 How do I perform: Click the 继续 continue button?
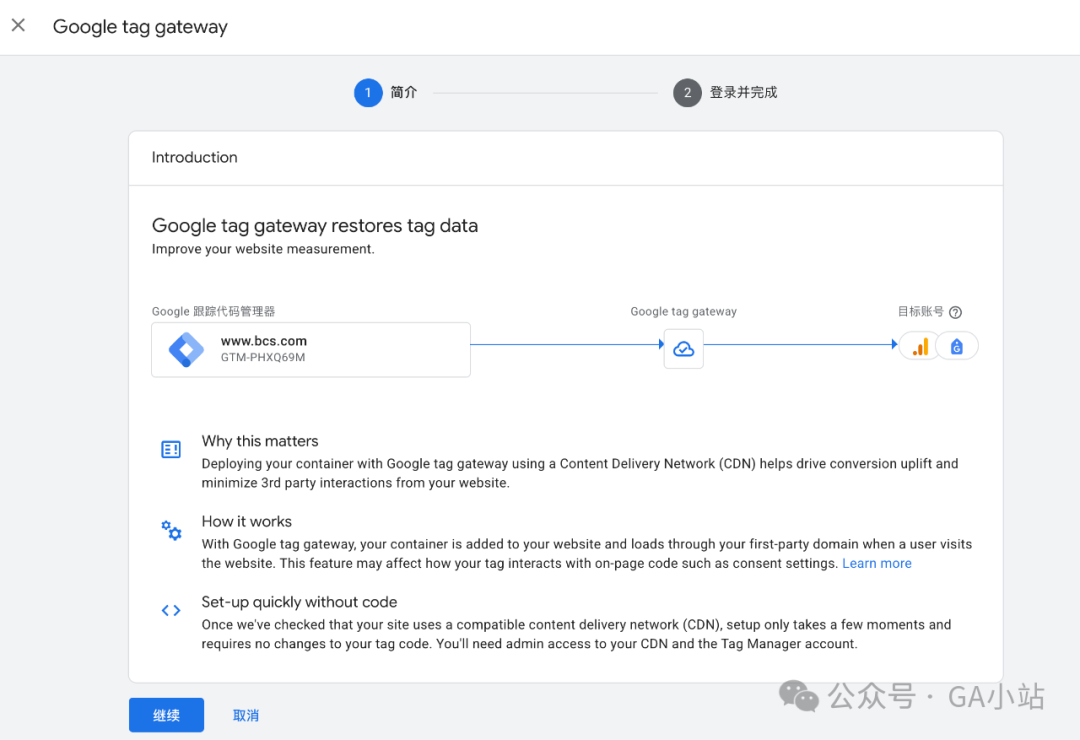(166, 715)
